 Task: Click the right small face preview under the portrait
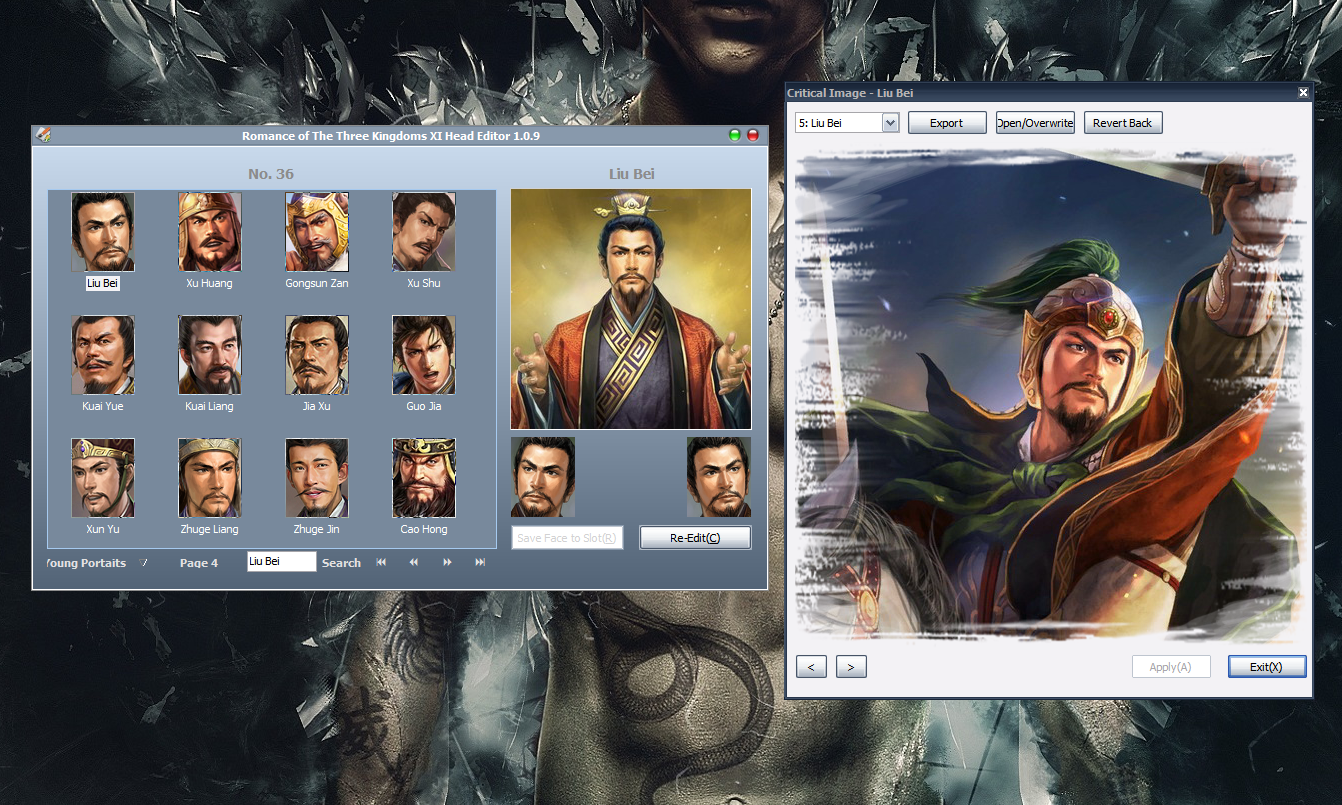tap(719, 477)
